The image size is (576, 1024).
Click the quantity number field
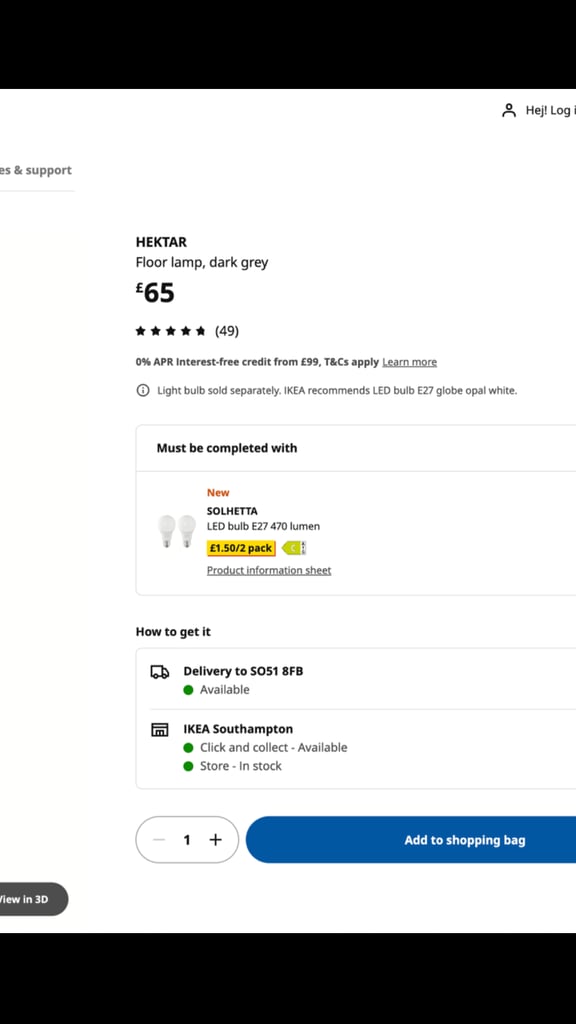pyautogui.click(x=187, y=840)
